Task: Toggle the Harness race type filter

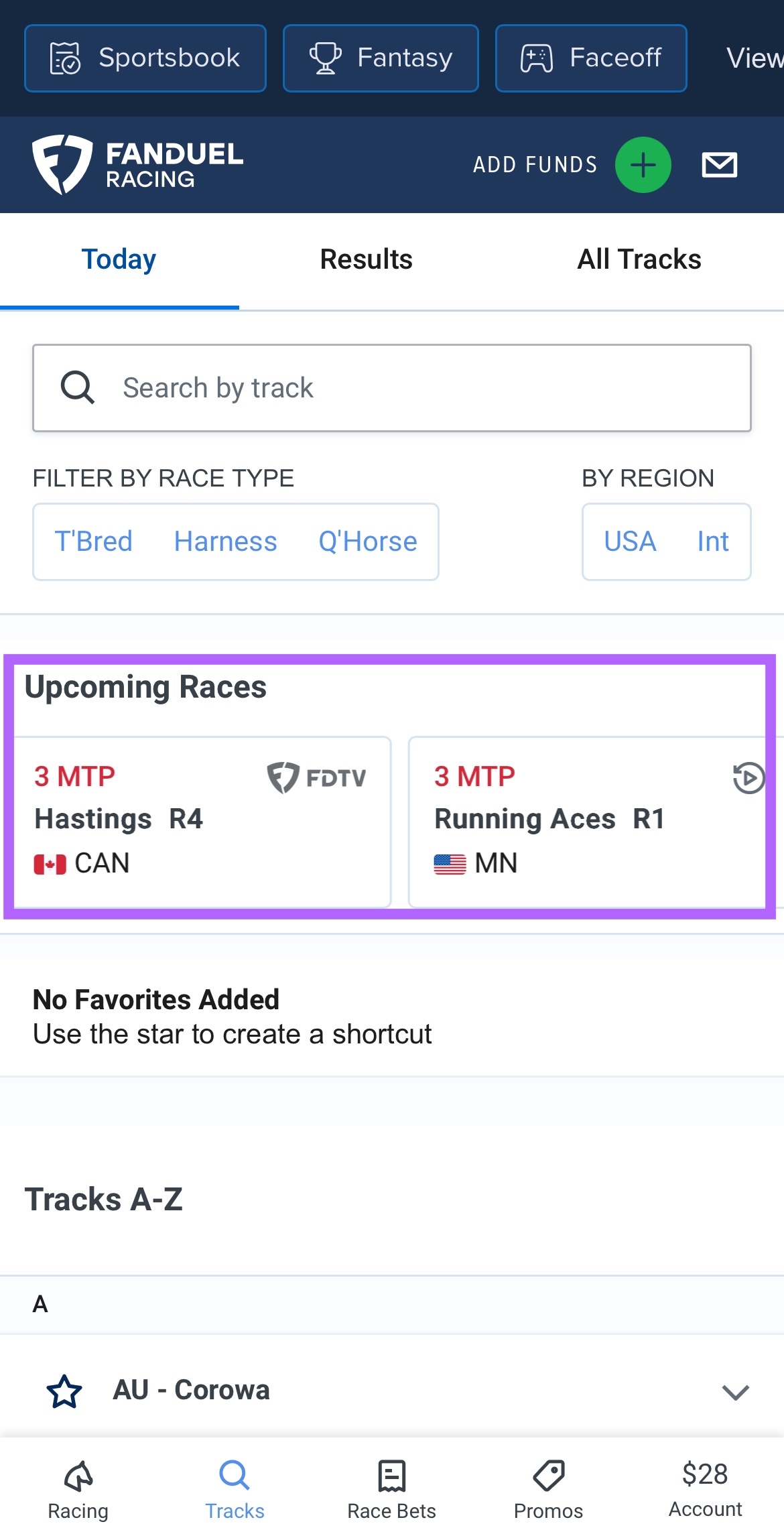Action: click(225, 541)
